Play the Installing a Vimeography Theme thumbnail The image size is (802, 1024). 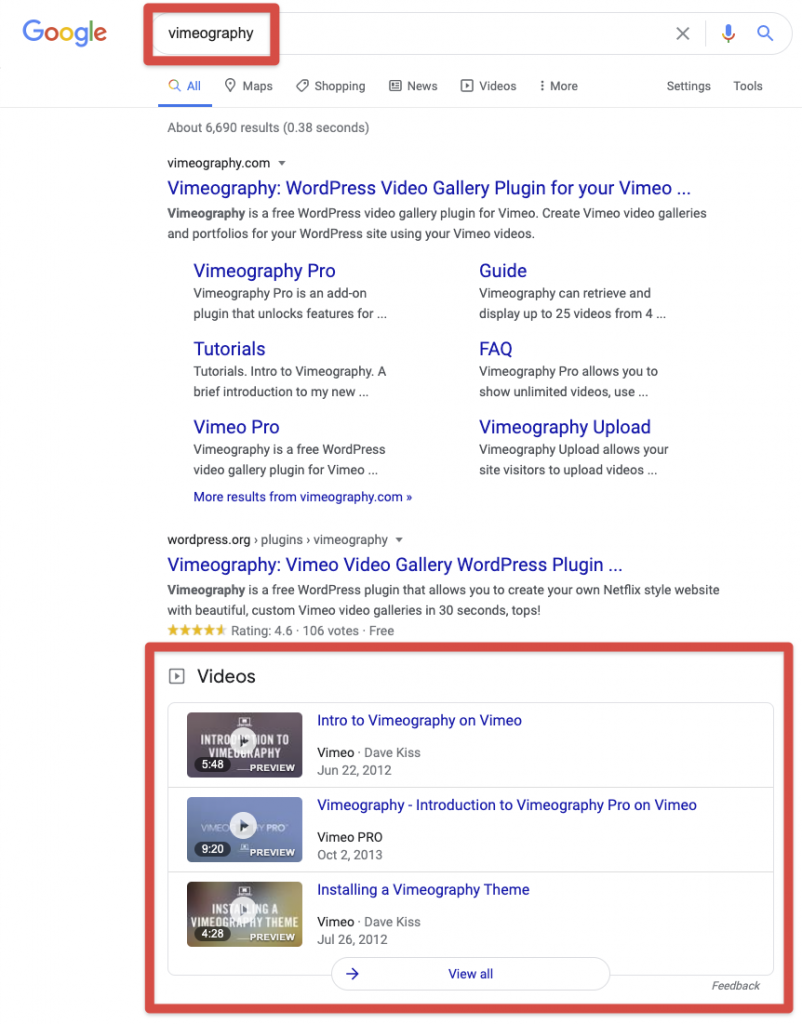244,913
